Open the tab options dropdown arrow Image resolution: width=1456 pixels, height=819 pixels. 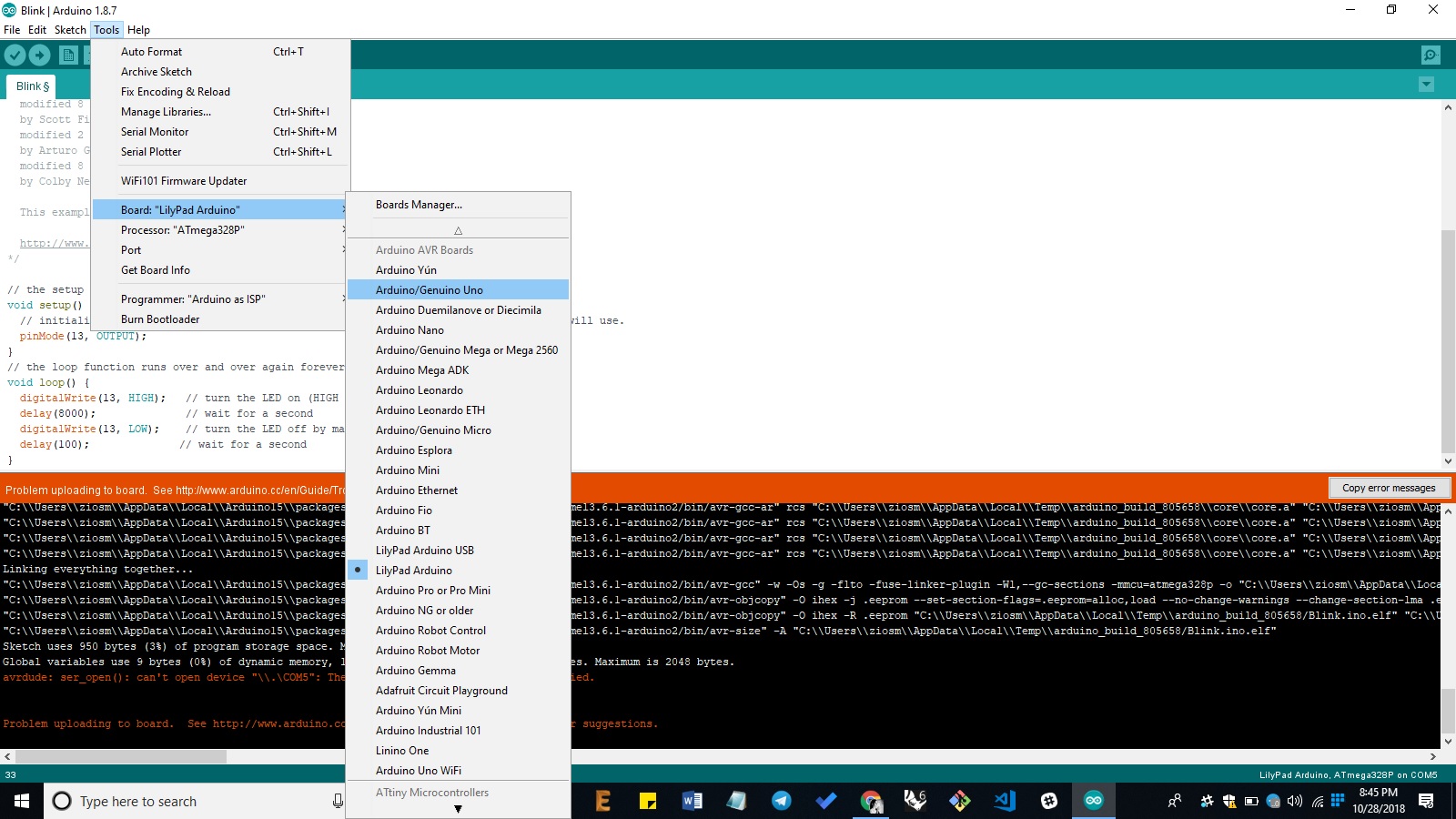click(1426, 85)
